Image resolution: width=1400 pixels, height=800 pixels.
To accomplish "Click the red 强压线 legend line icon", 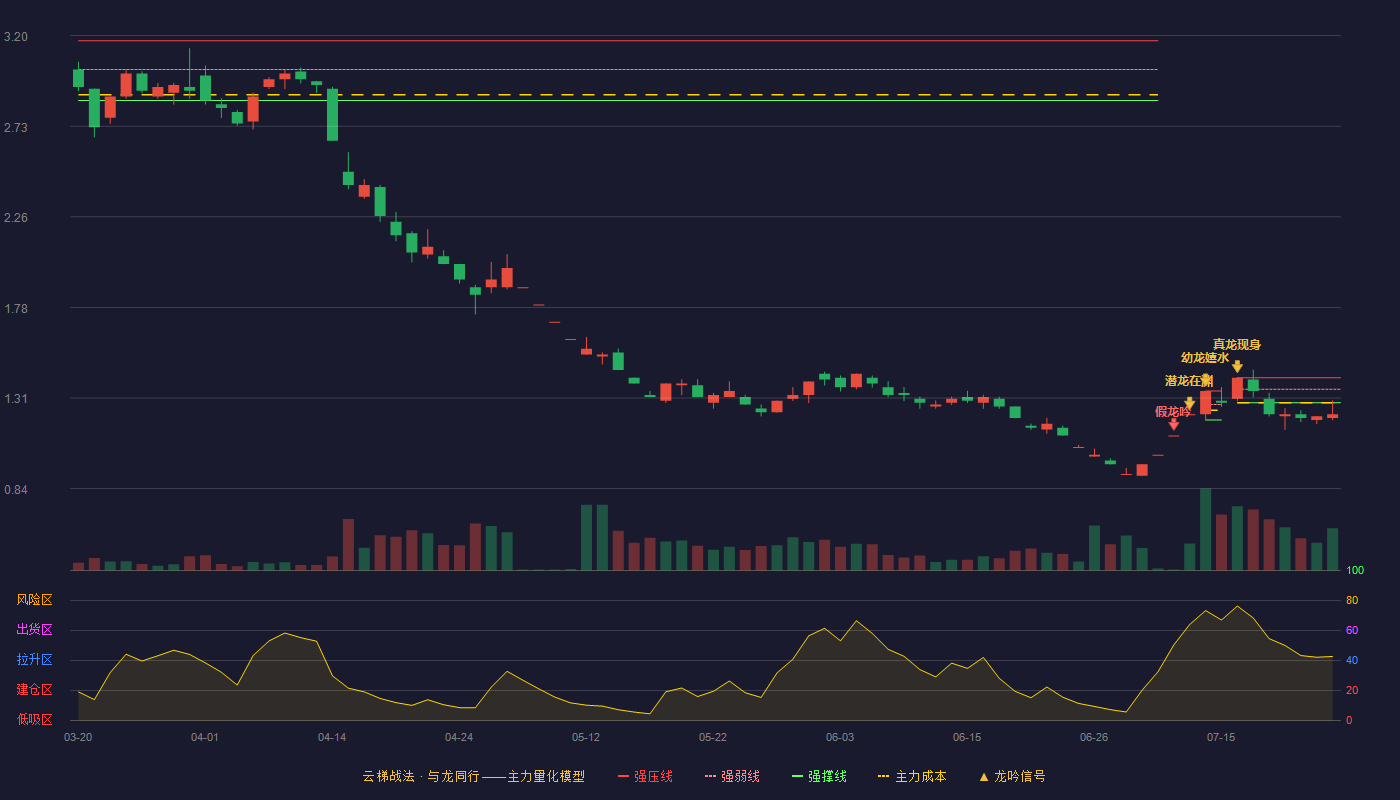I will point(624,776).
